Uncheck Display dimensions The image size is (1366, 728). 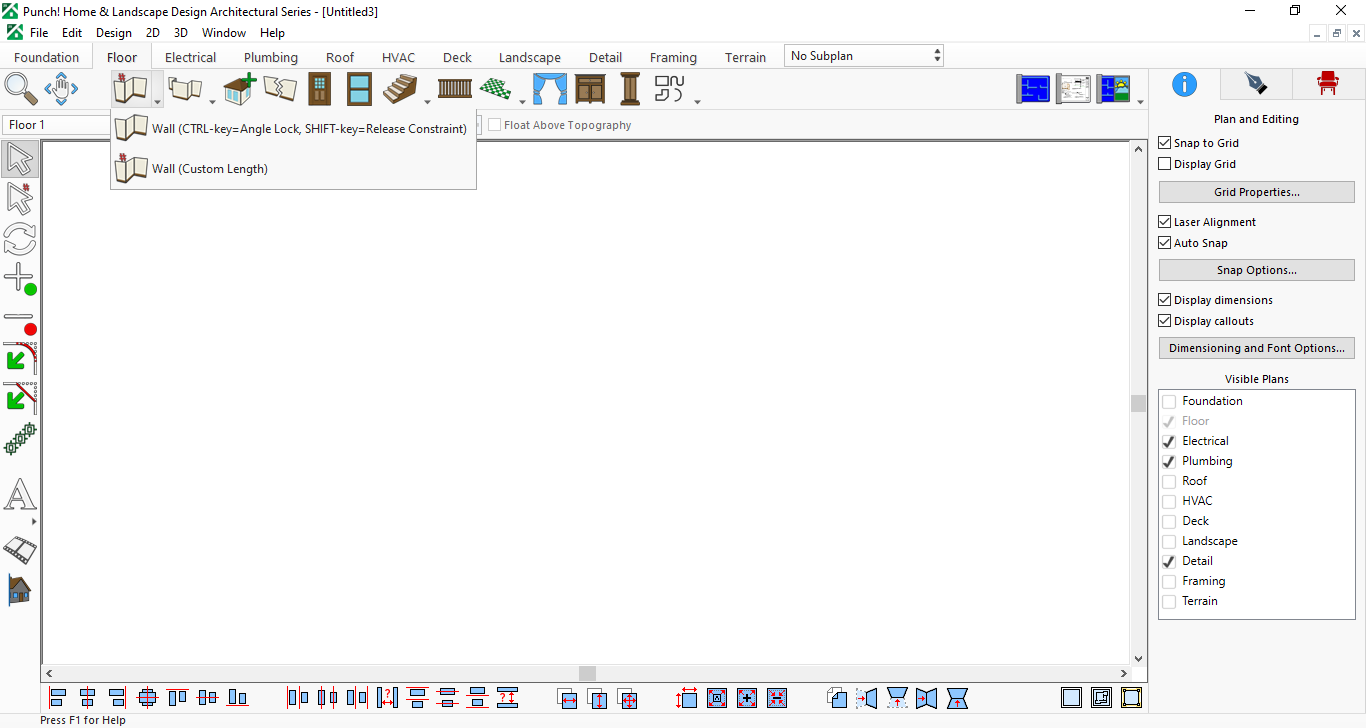[x=1165, y=300]
